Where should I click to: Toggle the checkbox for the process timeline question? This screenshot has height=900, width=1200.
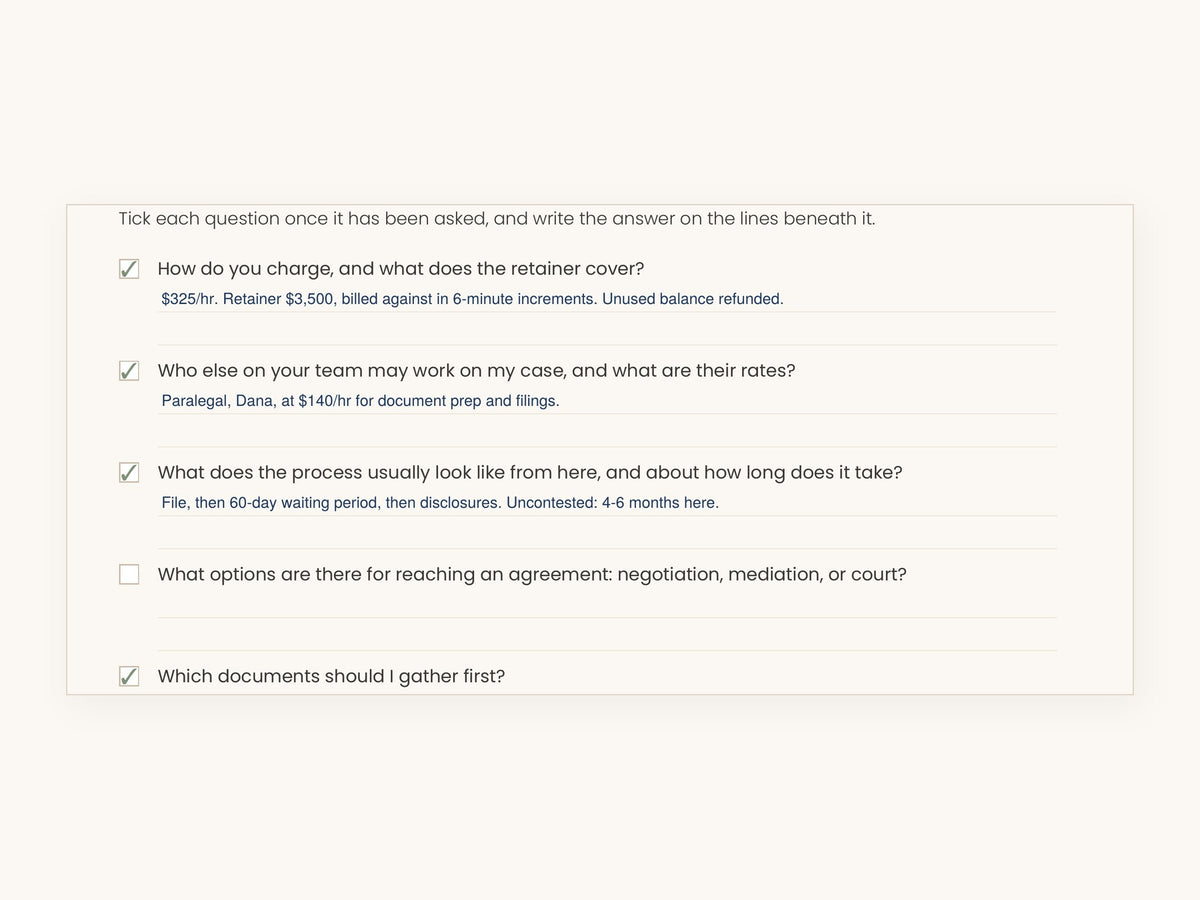coord(129,473)
